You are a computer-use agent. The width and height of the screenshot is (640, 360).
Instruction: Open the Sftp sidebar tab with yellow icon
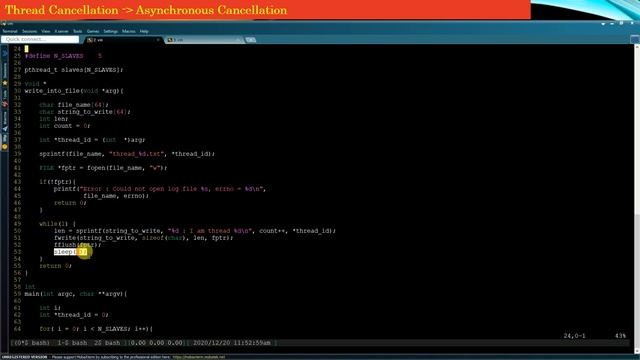[x=5, y=142]
